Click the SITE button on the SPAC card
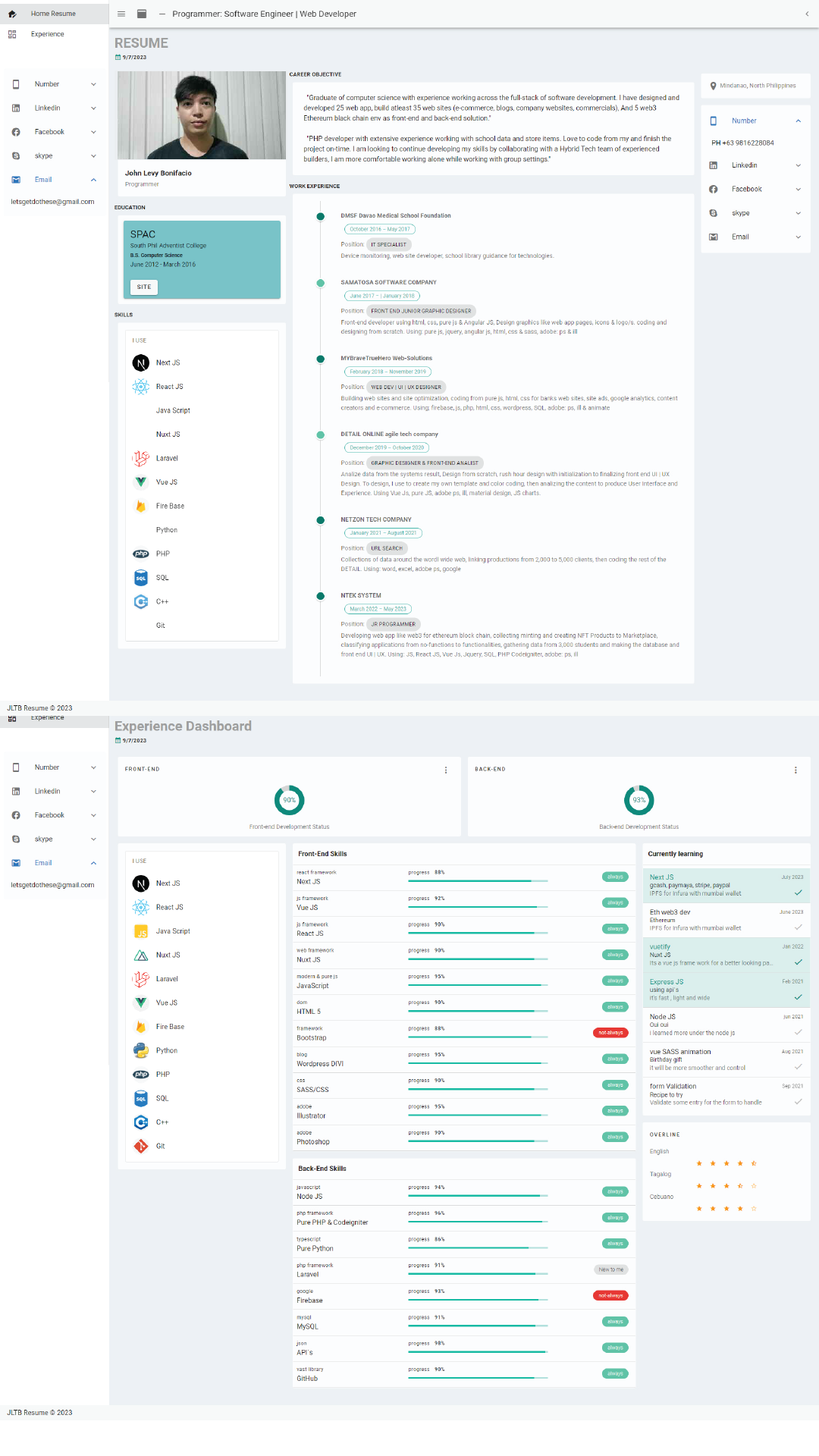Screen dimensions: 819x1456 [x=144, y=287]
